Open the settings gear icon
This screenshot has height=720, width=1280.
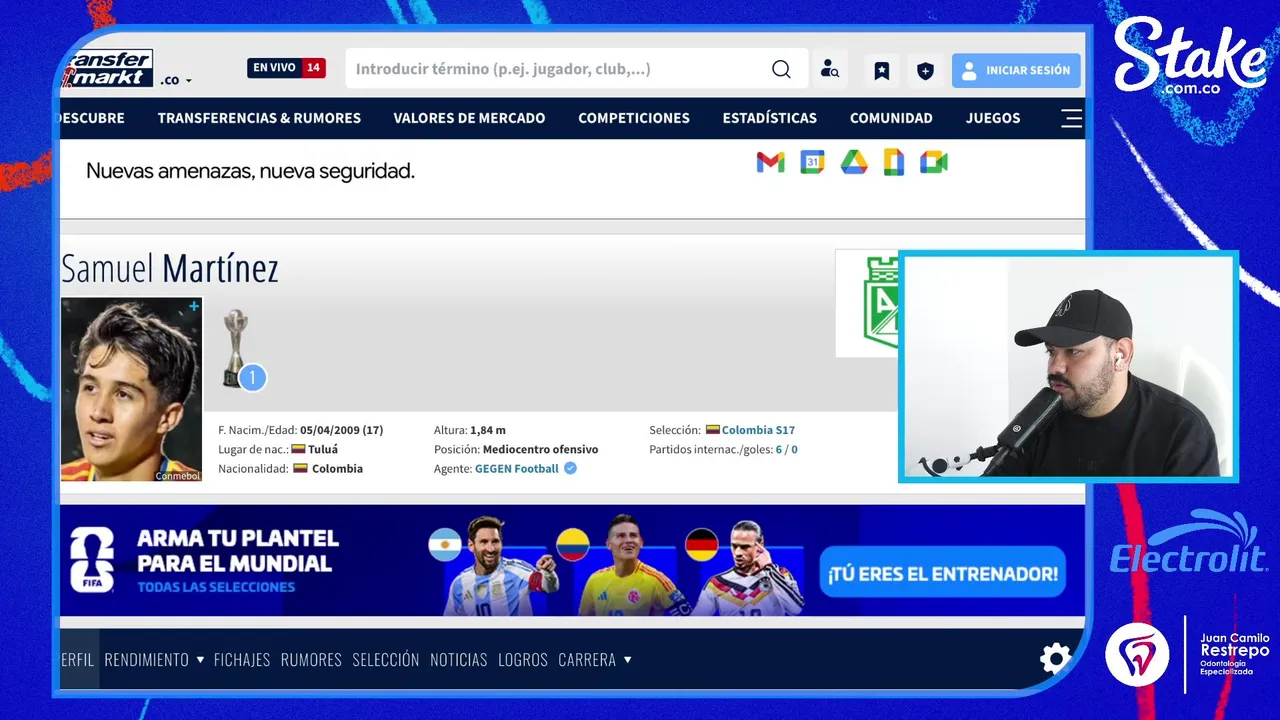1055,658
